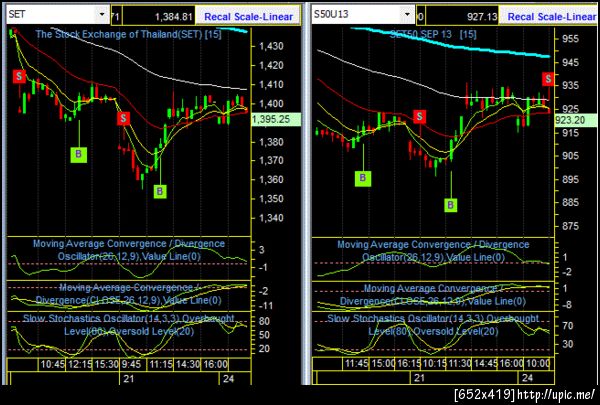Viewport: 600px width, 405px height.
Task: Click the 12:15 time label
Action: click(x=80, y=364)
